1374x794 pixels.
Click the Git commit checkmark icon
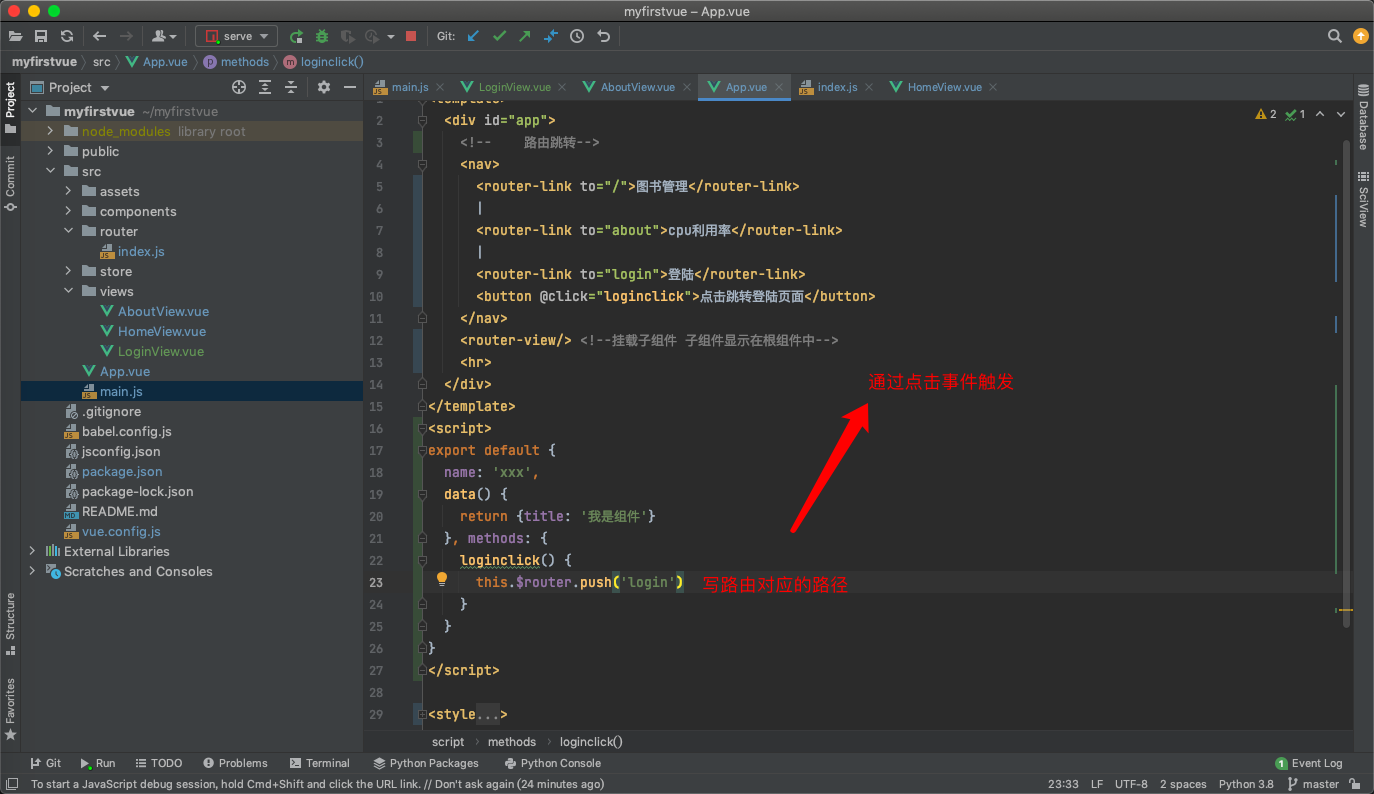(499, 36)
